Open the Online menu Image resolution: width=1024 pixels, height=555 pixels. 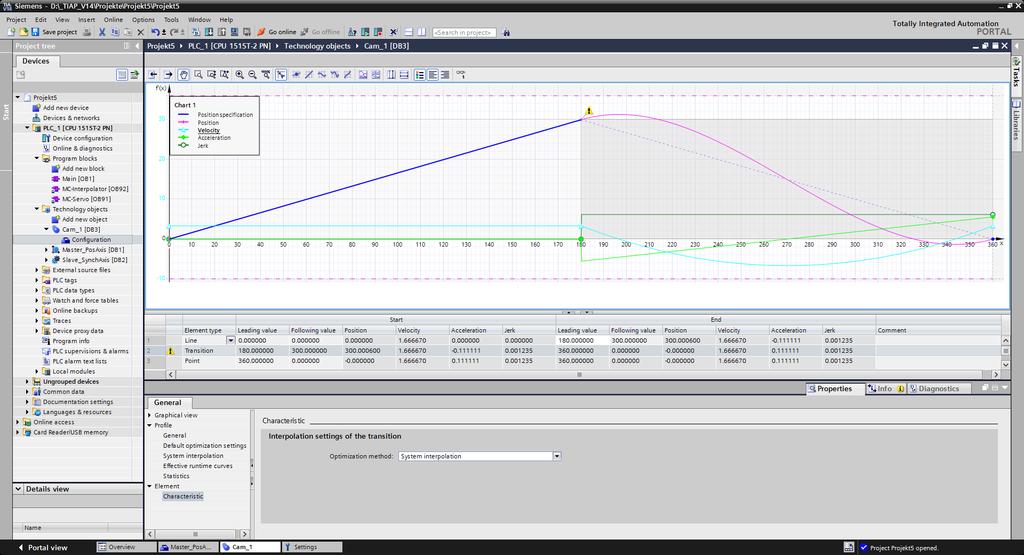click(113, 20)
